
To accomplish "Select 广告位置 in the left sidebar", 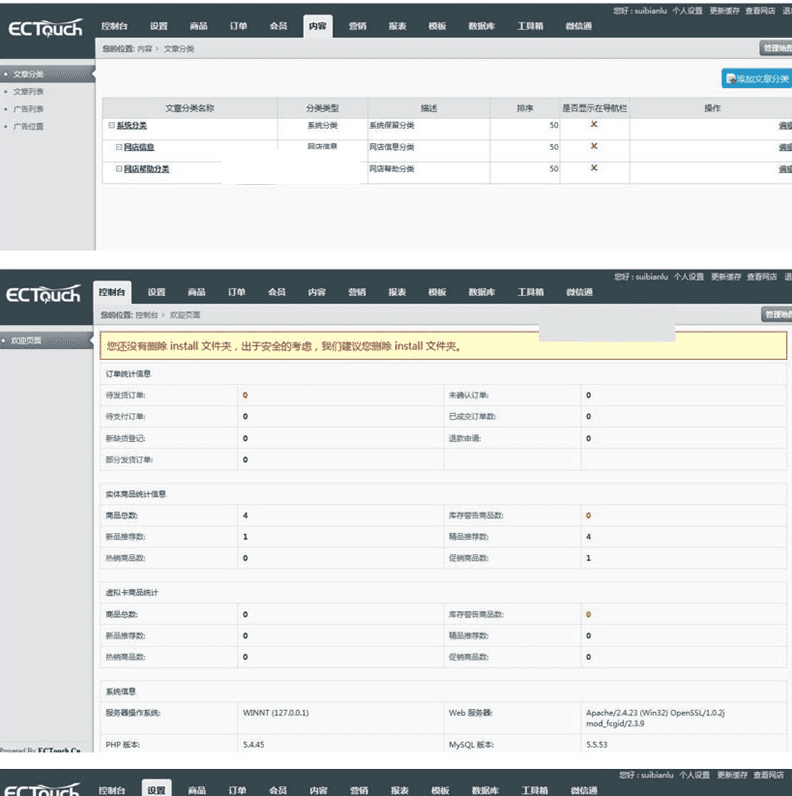I will pyautogui.click(x=28, y=126).
